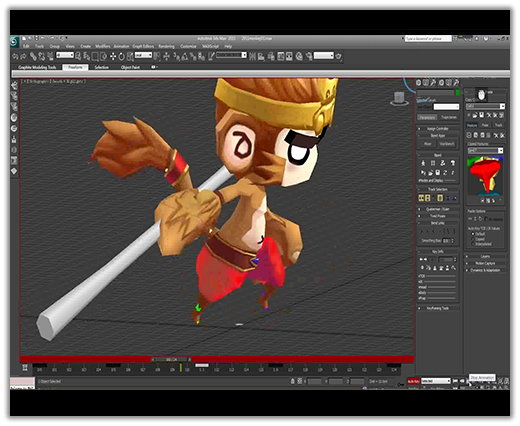
Task: Click the ViewCube in the viewport
Action: point(399,99)
